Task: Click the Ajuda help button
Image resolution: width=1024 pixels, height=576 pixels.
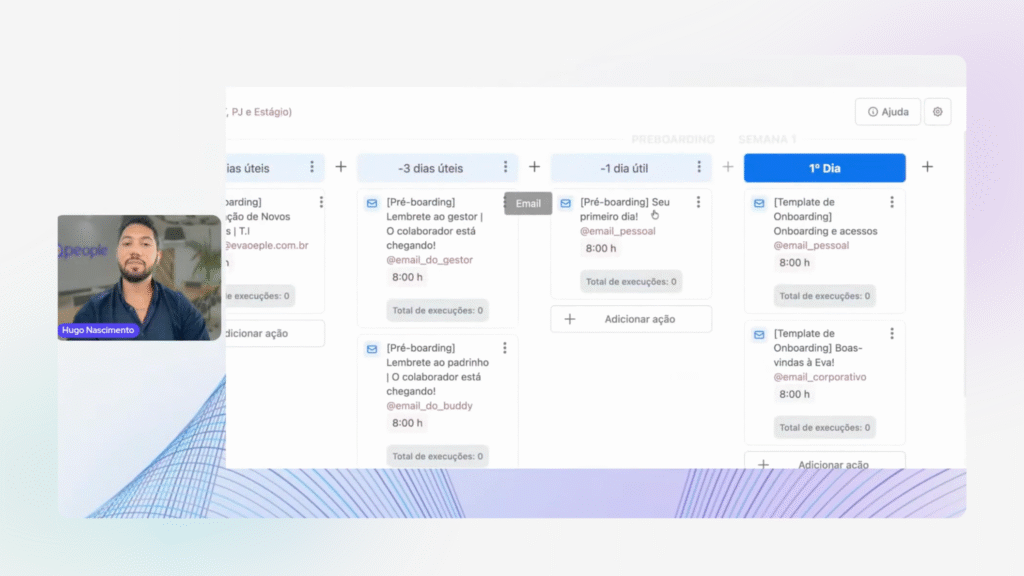Action: 888,112
